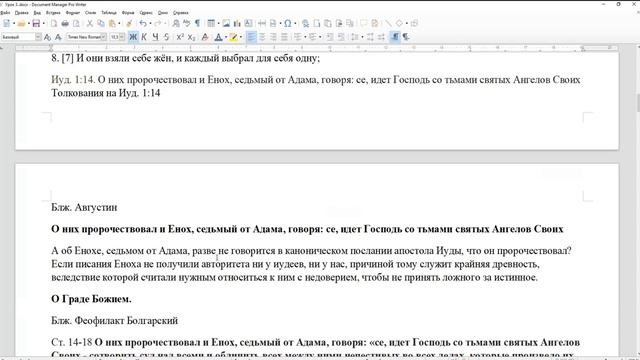Screen dimensions: 640x360
Task: Click the New document icon
Action: [7, 24]
